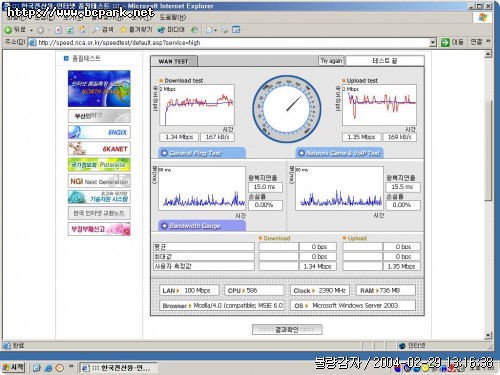Refresh the page using the toolbar icon
Image resolution: width=500 pixels, height=375 pixels.
70,30
